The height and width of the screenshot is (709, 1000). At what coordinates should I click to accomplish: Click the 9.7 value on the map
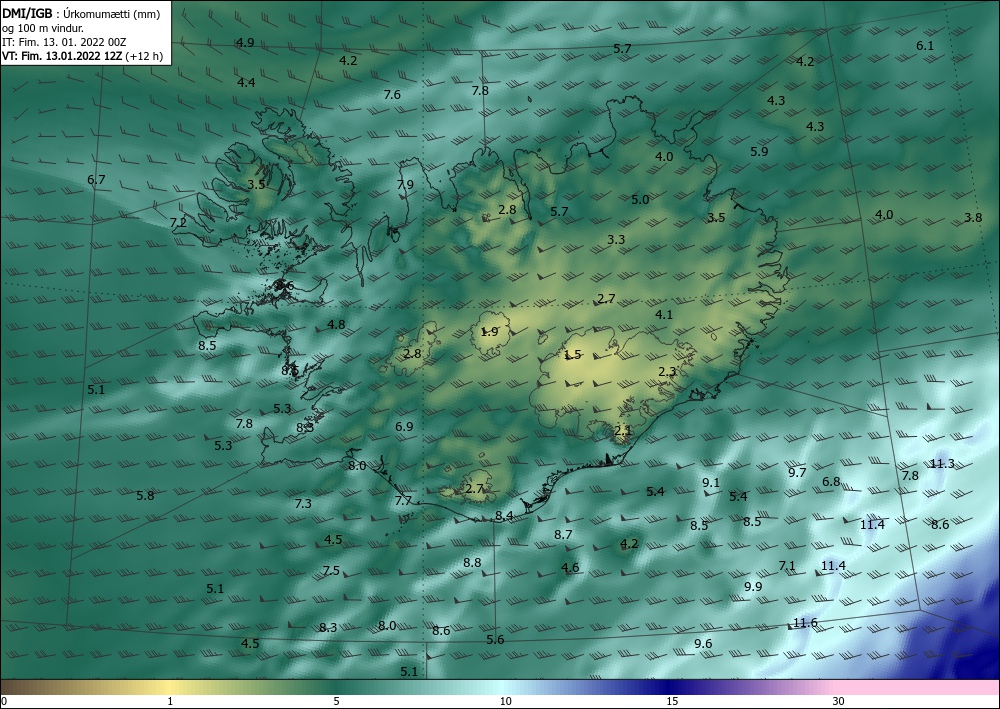click(797, 472)
